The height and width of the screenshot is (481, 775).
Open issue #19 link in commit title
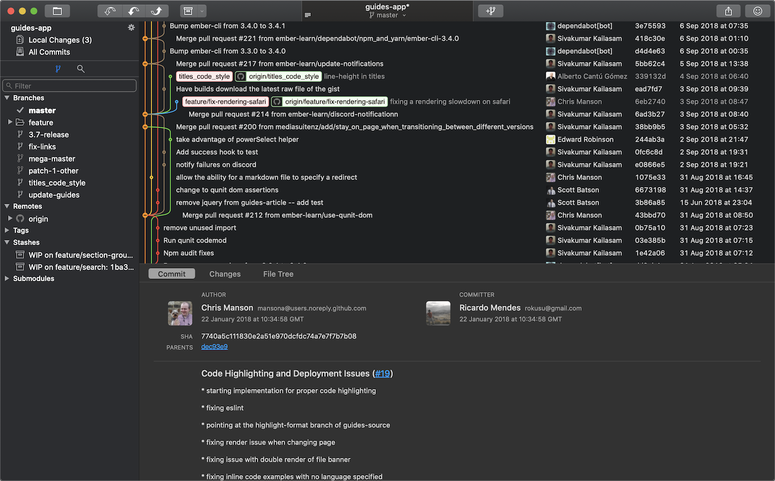tap(382, 374)
